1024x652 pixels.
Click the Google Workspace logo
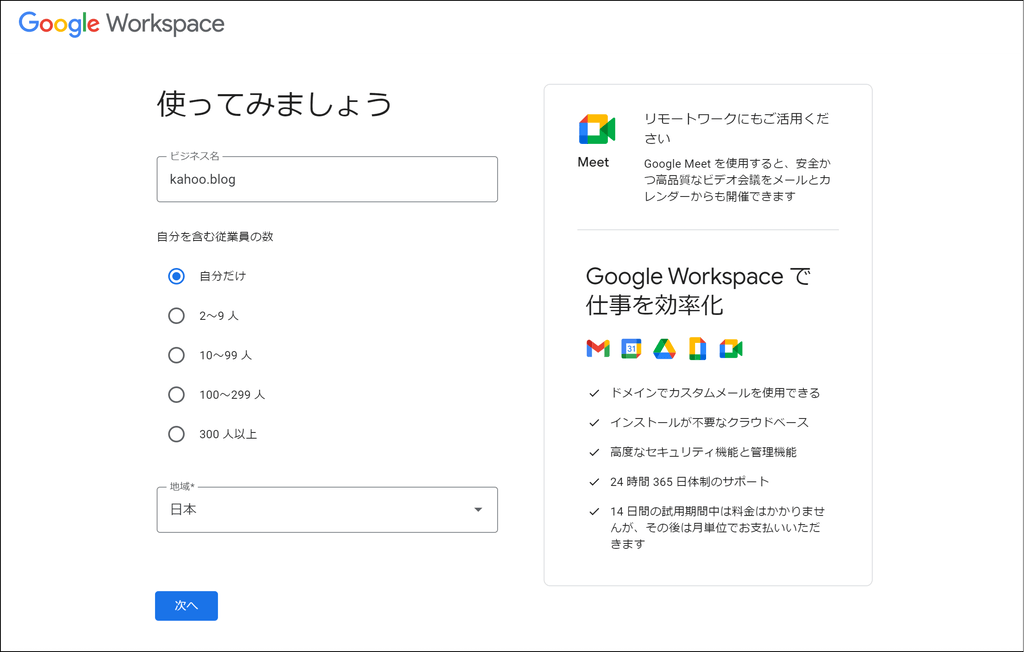coord(121,24)
